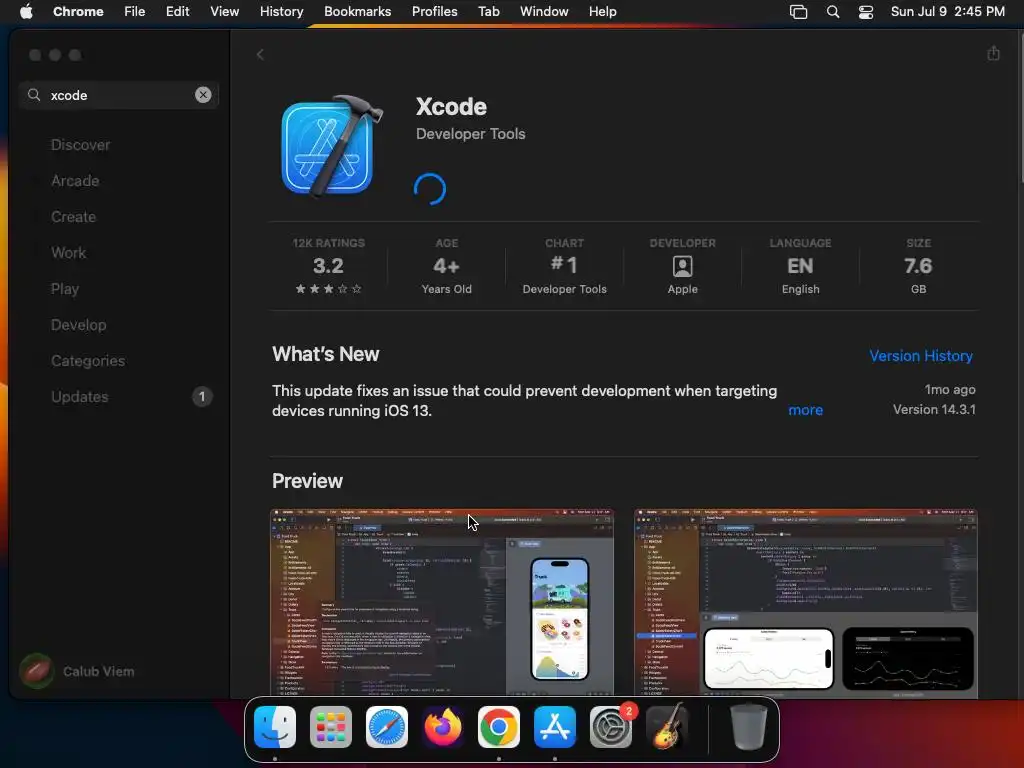
Task: Click the 7.6 GB size block
Action: [918, 266]
